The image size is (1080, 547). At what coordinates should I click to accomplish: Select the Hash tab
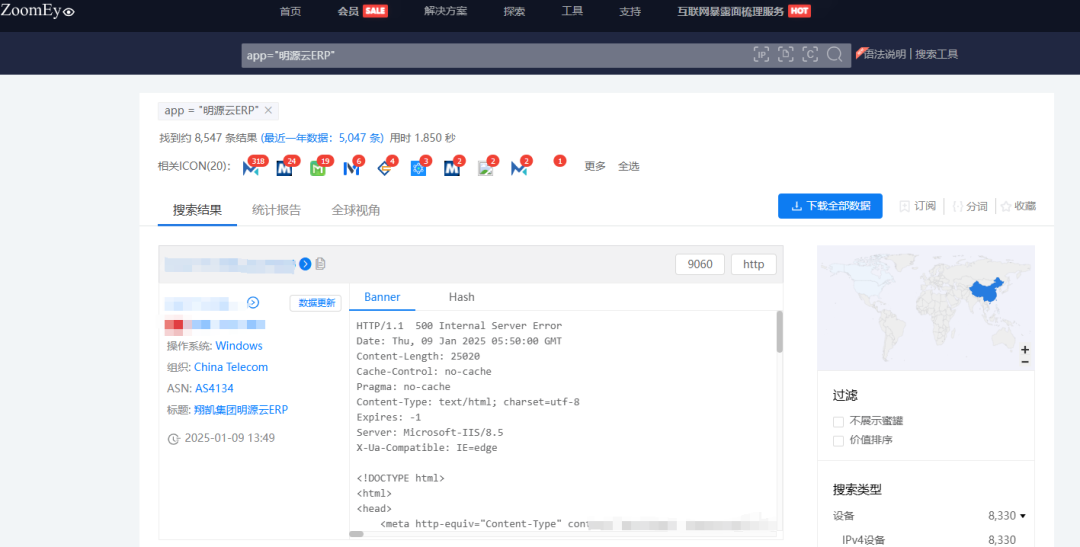[461, 297]
